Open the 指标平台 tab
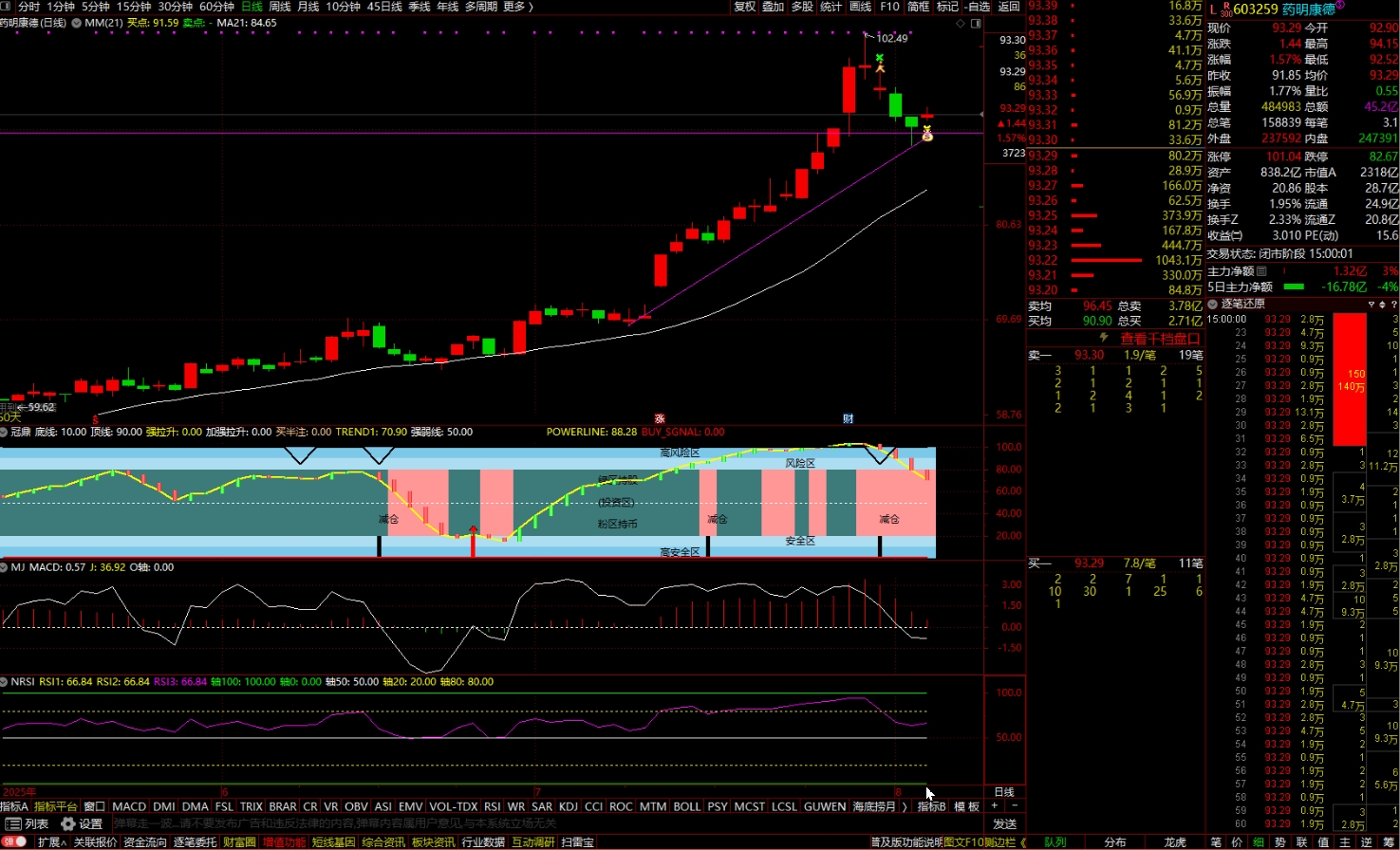This screenshot has height=850, width=1400. coord(55,806)
